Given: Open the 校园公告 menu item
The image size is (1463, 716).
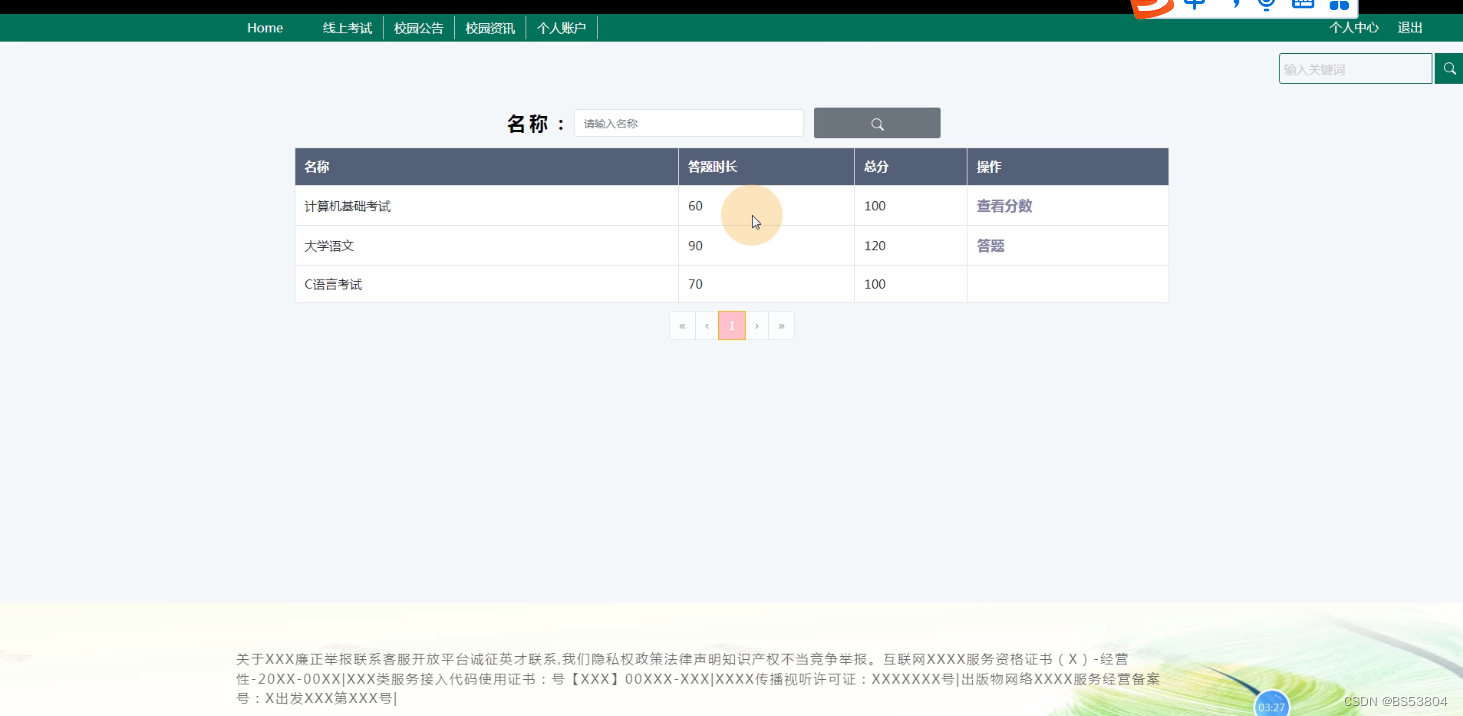Looking at the screenshot, I should tap(419, 28).
